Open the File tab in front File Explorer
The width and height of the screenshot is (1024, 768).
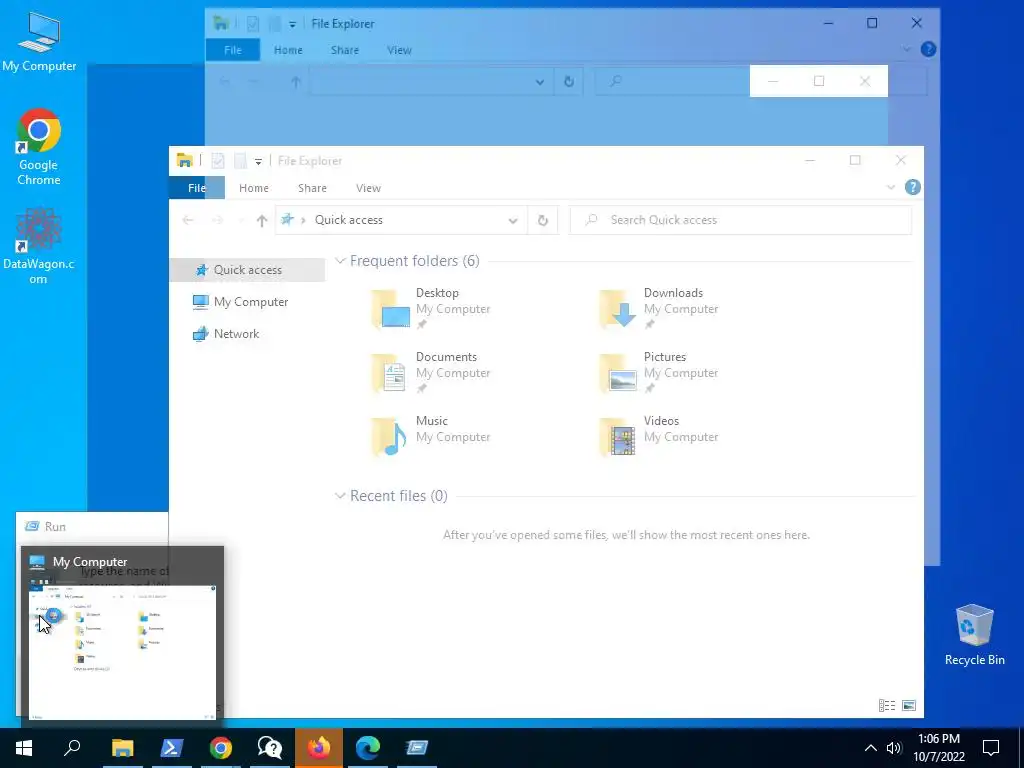pos(197,188)
